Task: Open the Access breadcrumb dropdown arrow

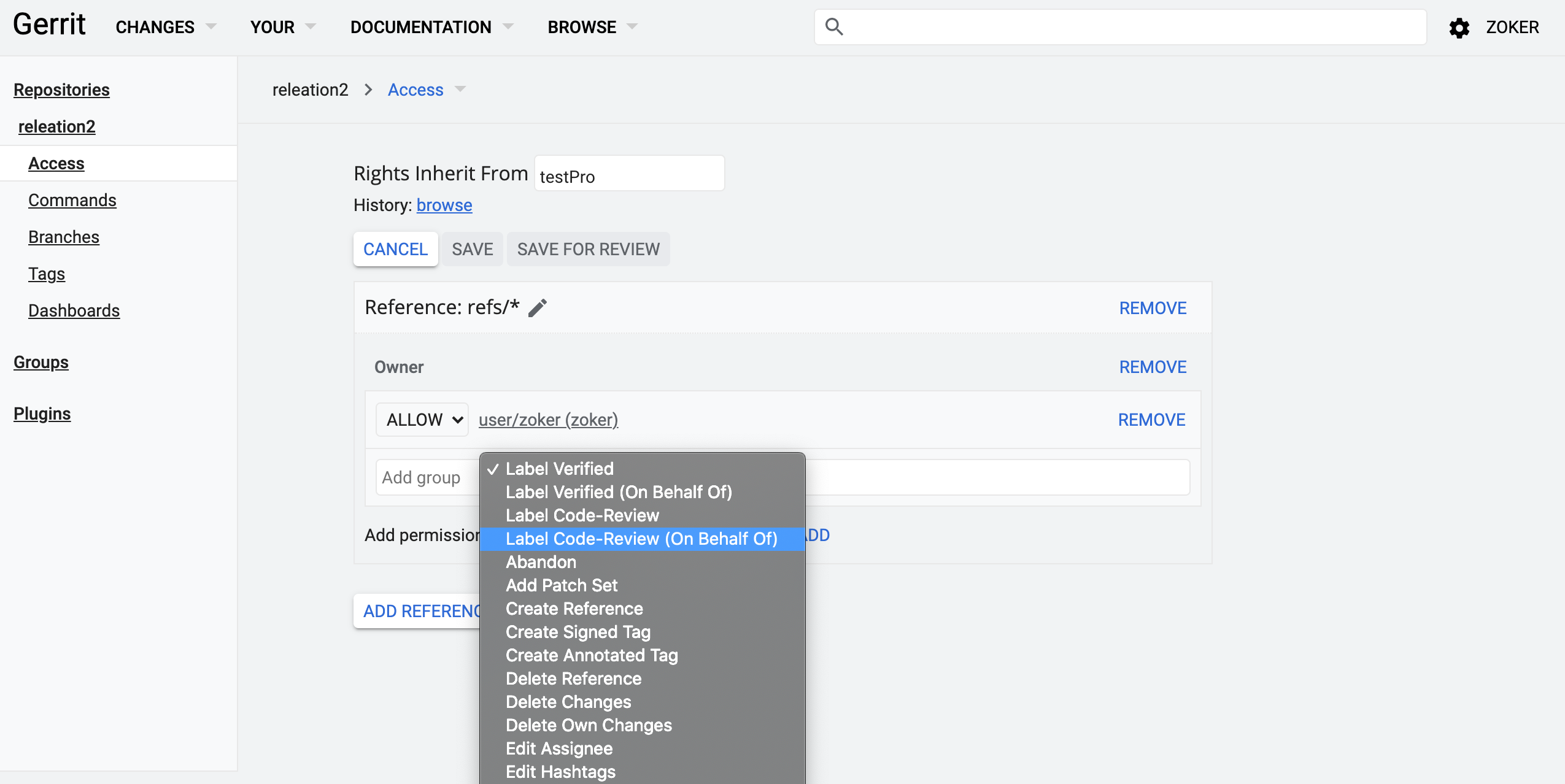Action: (460, 90)
